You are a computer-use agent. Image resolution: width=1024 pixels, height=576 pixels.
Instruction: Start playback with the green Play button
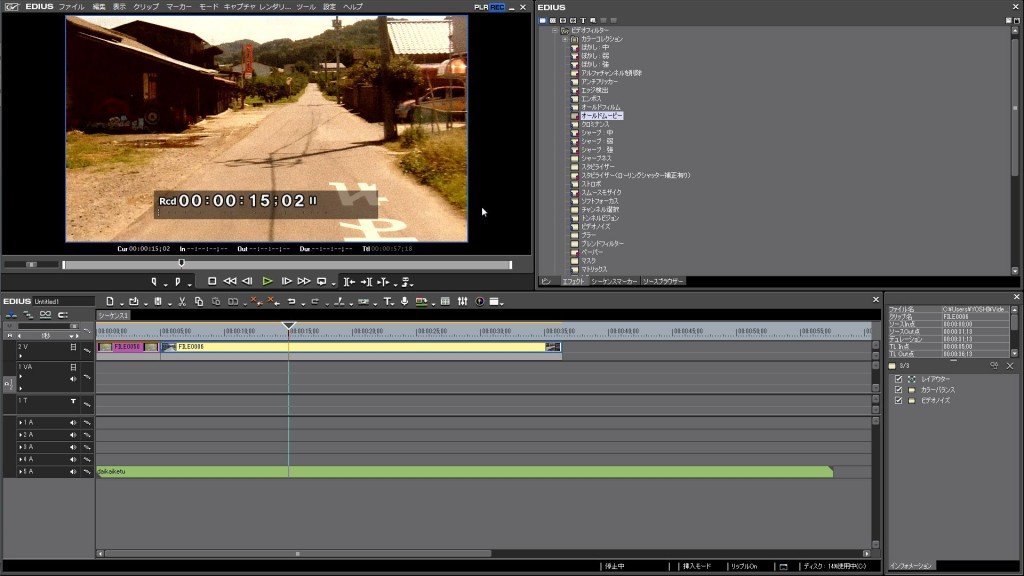(267, 281)
